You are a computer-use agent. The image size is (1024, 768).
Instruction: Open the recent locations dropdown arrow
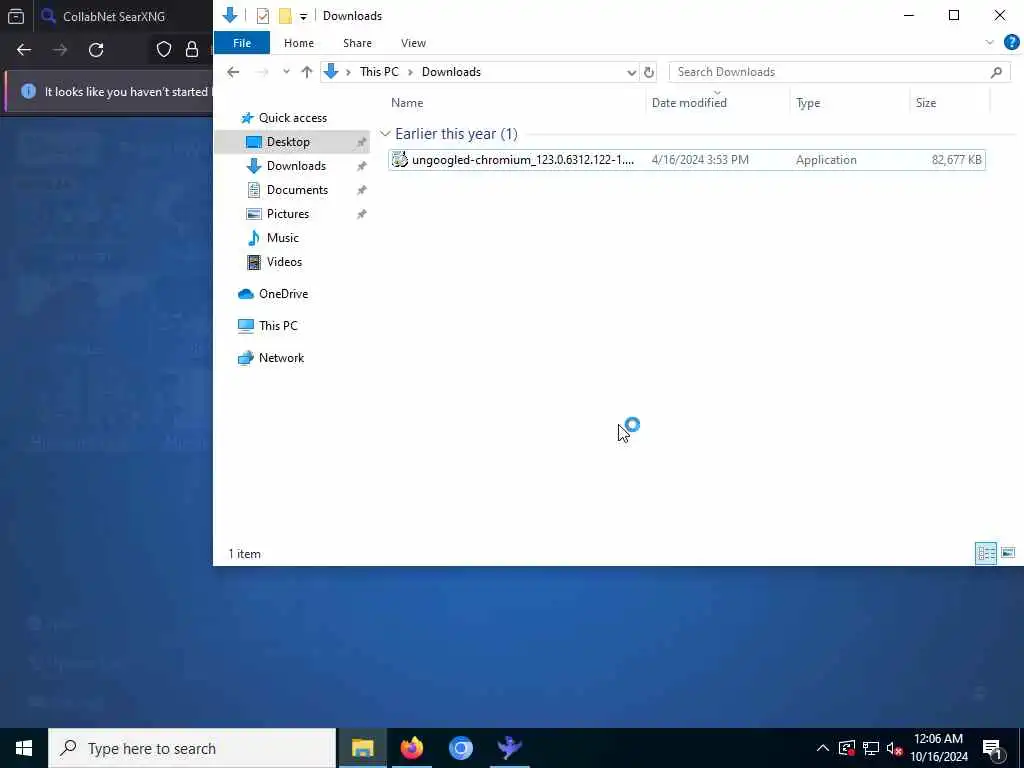[286, 72]
